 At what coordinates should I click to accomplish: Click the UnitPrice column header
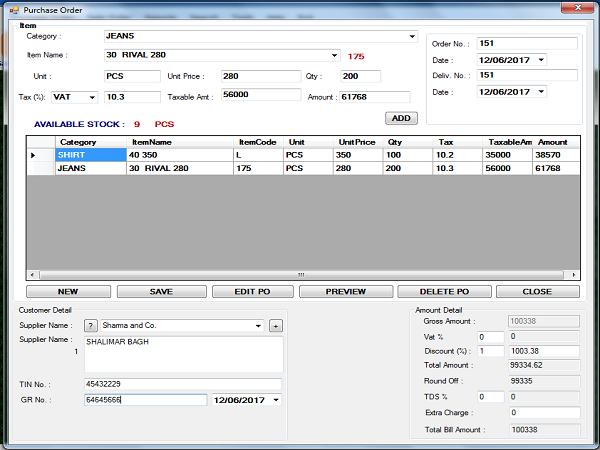click(x=358, y=142)
